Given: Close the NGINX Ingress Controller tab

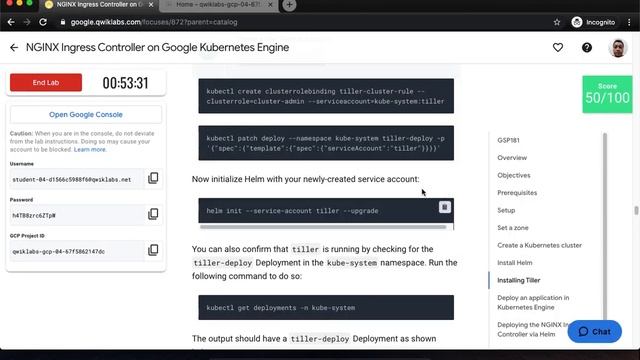Looking at the screenshot, I should click(151, 5).
